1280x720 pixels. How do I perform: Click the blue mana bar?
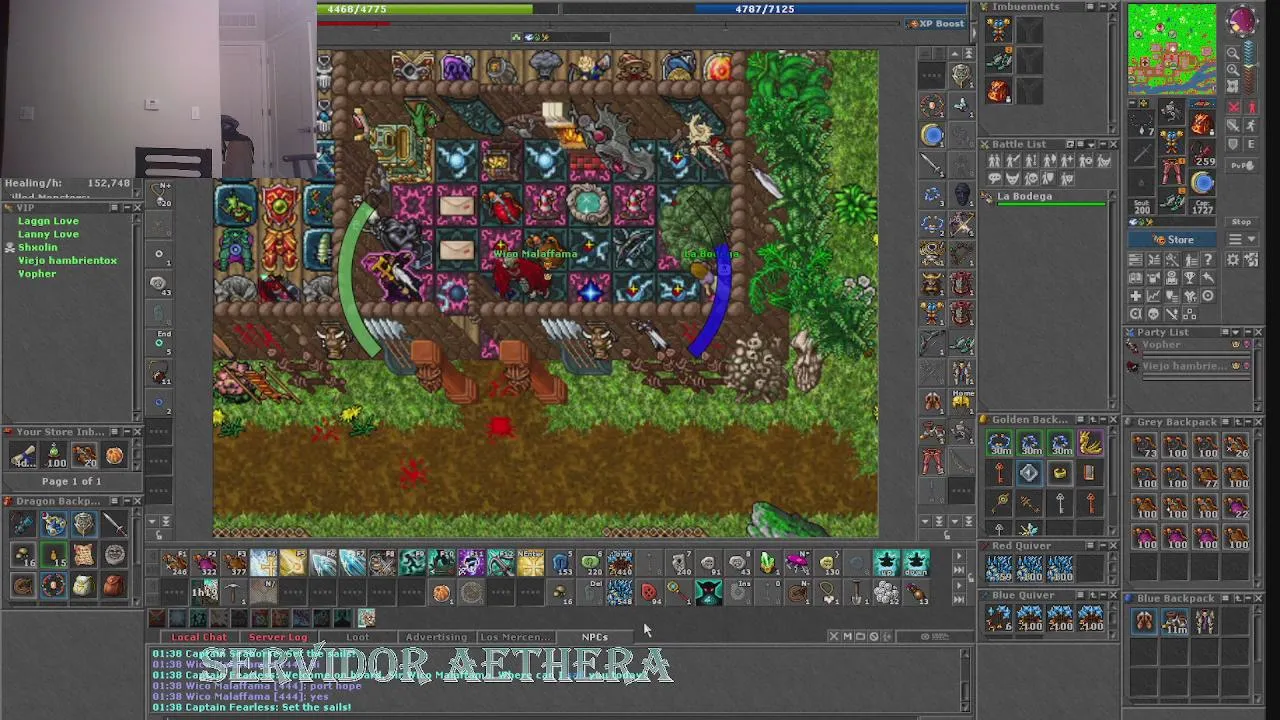pyautogui.click(x=764, y=9)
